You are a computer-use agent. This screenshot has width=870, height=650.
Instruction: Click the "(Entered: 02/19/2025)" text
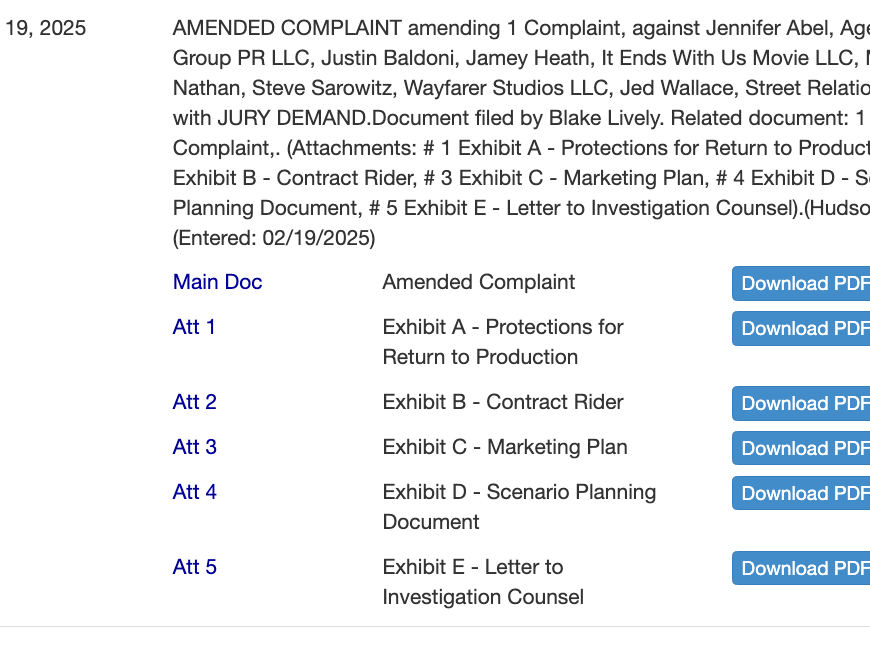pos(273,238)
